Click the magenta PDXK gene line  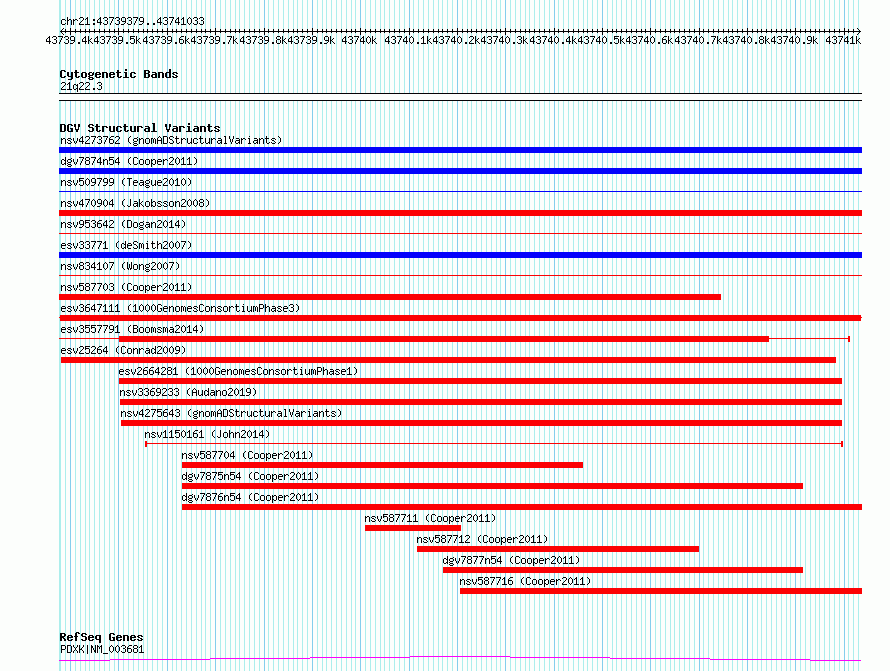tap(460, 659)
